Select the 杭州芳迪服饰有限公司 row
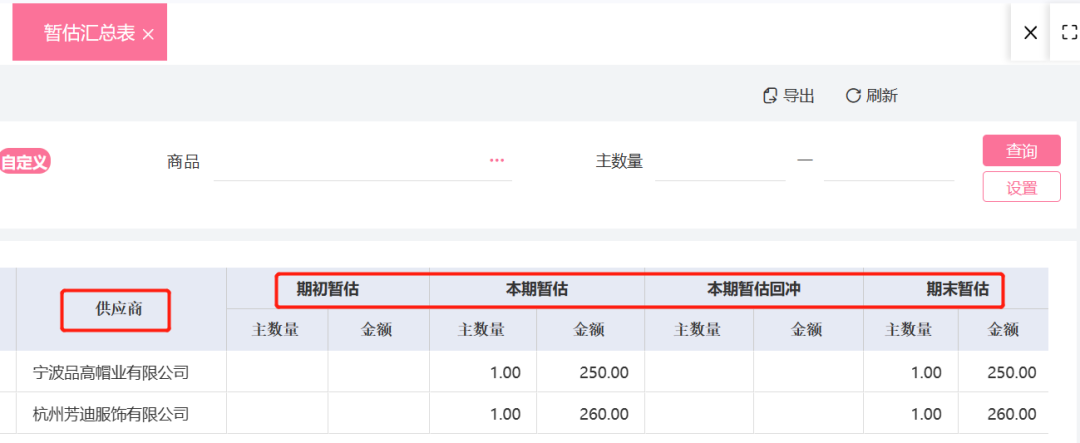The width and height of the screenshot is (1080, 443). [x=524, y=413]
